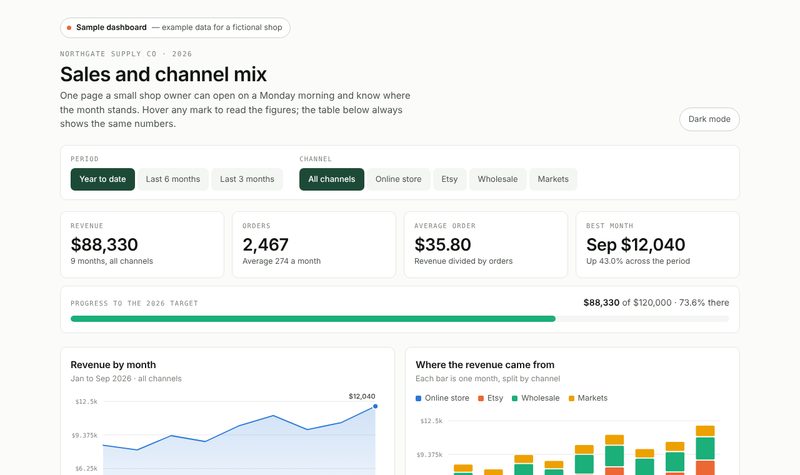Click the $88,330 revenue figure
Image resolution: width=800 pixels, height=475 pixels.
point(104,244)
